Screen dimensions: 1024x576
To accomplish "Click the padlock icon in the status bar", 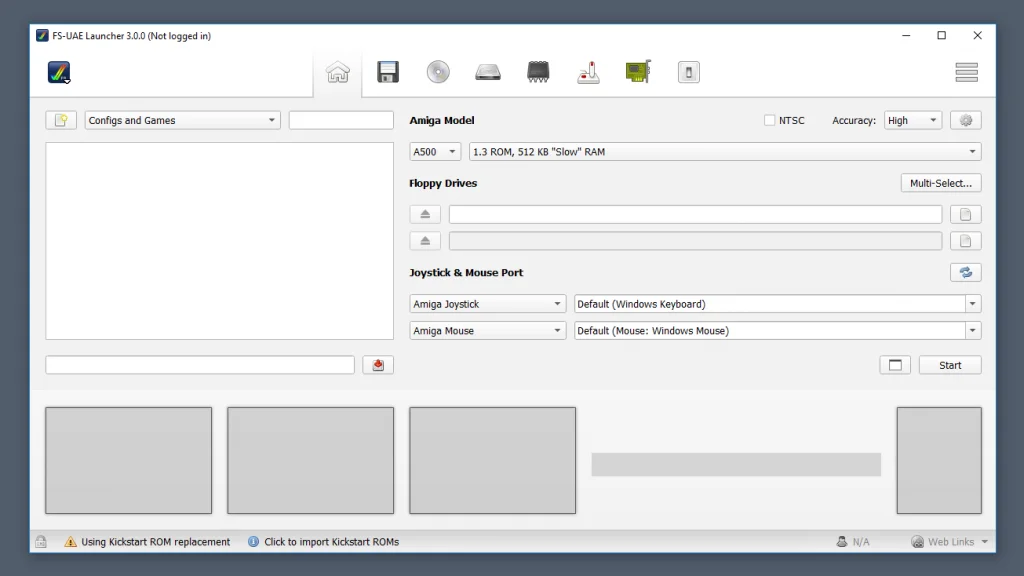I will click(x=40, y=541).
